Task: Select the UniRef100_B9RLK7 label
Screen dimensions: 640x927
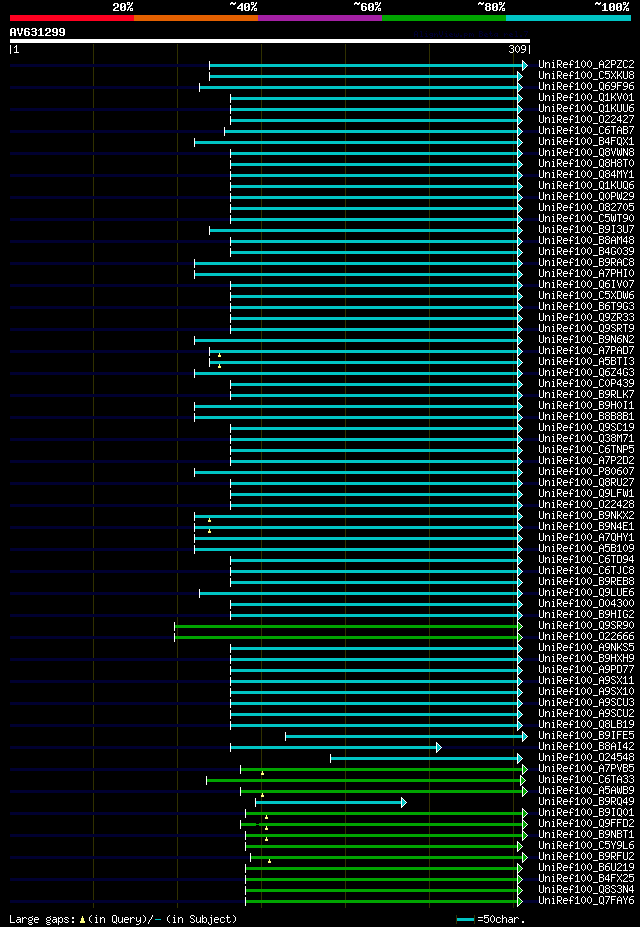Action: click(586, 394)
